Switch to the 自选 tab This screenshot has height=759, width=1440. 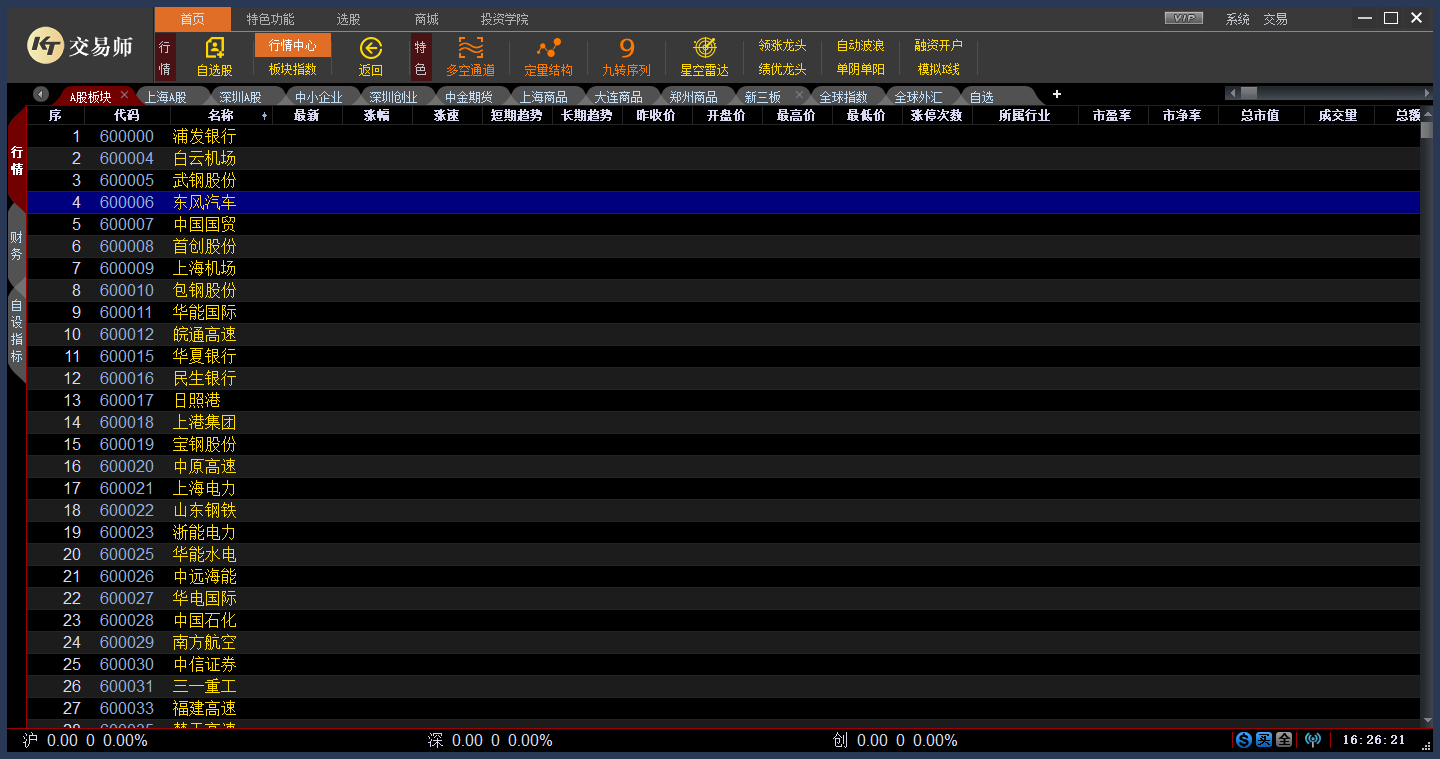pos(982,97)
